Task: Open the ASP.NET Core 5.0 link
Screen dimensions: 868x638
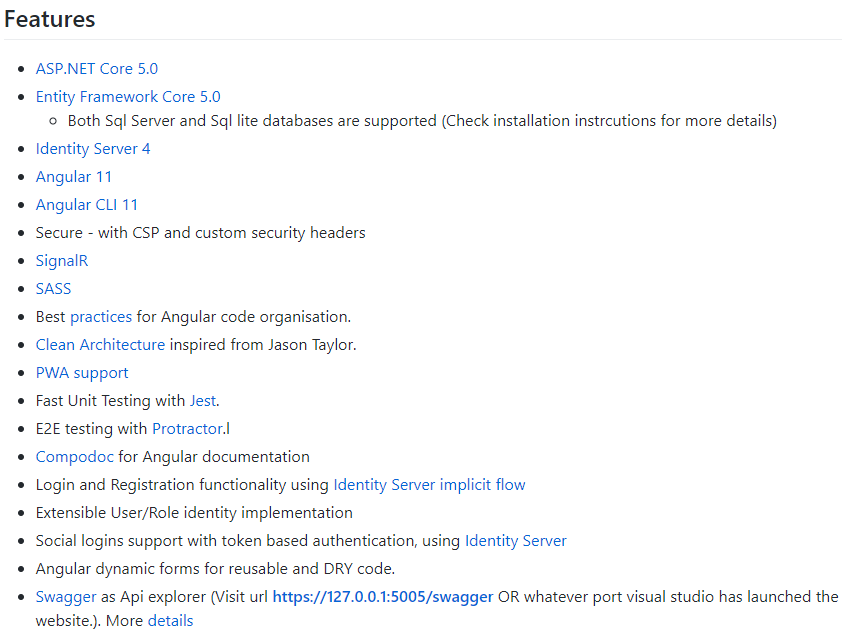Action: tap(97, 69)
